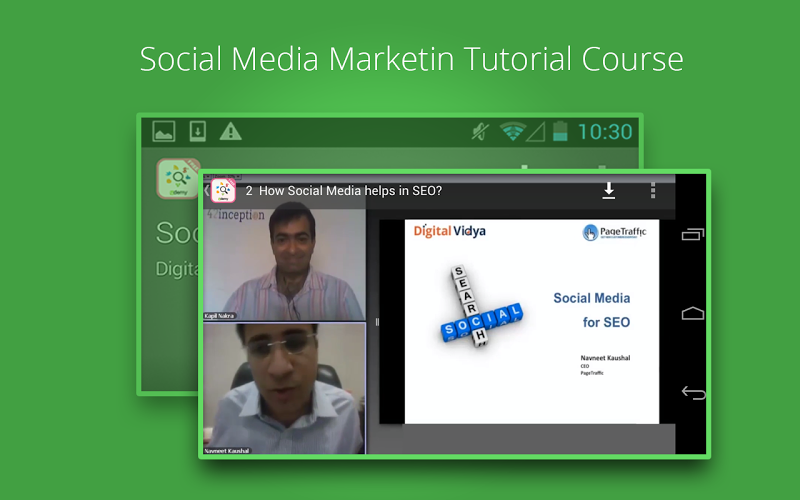
Task: Click the PageTraffic logo on slide
Action: 614,232
